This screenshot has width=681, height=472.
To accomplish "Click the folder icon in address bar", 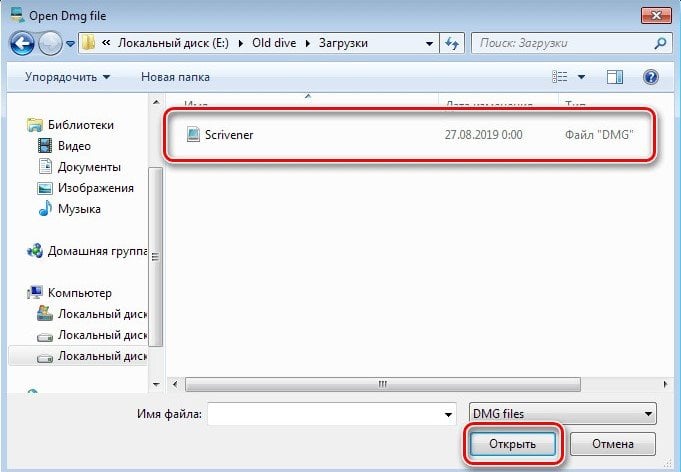I will click(x=88, y=43).
